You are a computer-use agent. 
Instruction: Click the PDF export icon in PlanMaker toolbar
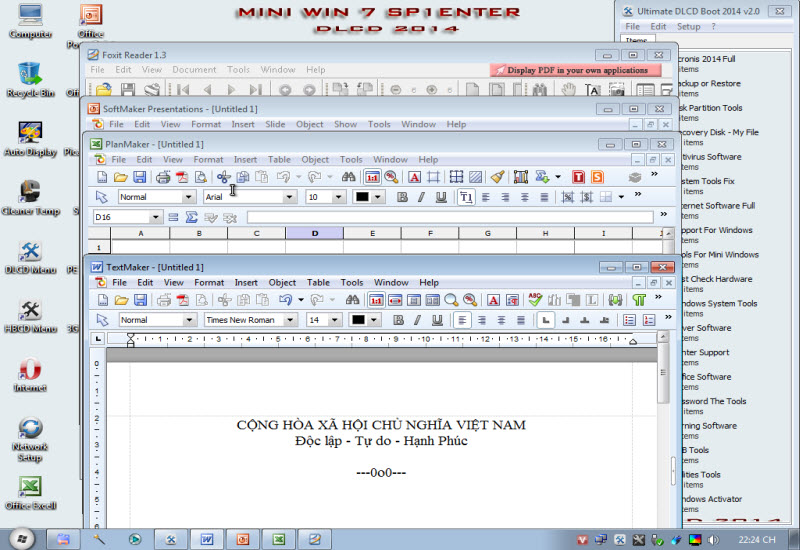tap(182, 177)
